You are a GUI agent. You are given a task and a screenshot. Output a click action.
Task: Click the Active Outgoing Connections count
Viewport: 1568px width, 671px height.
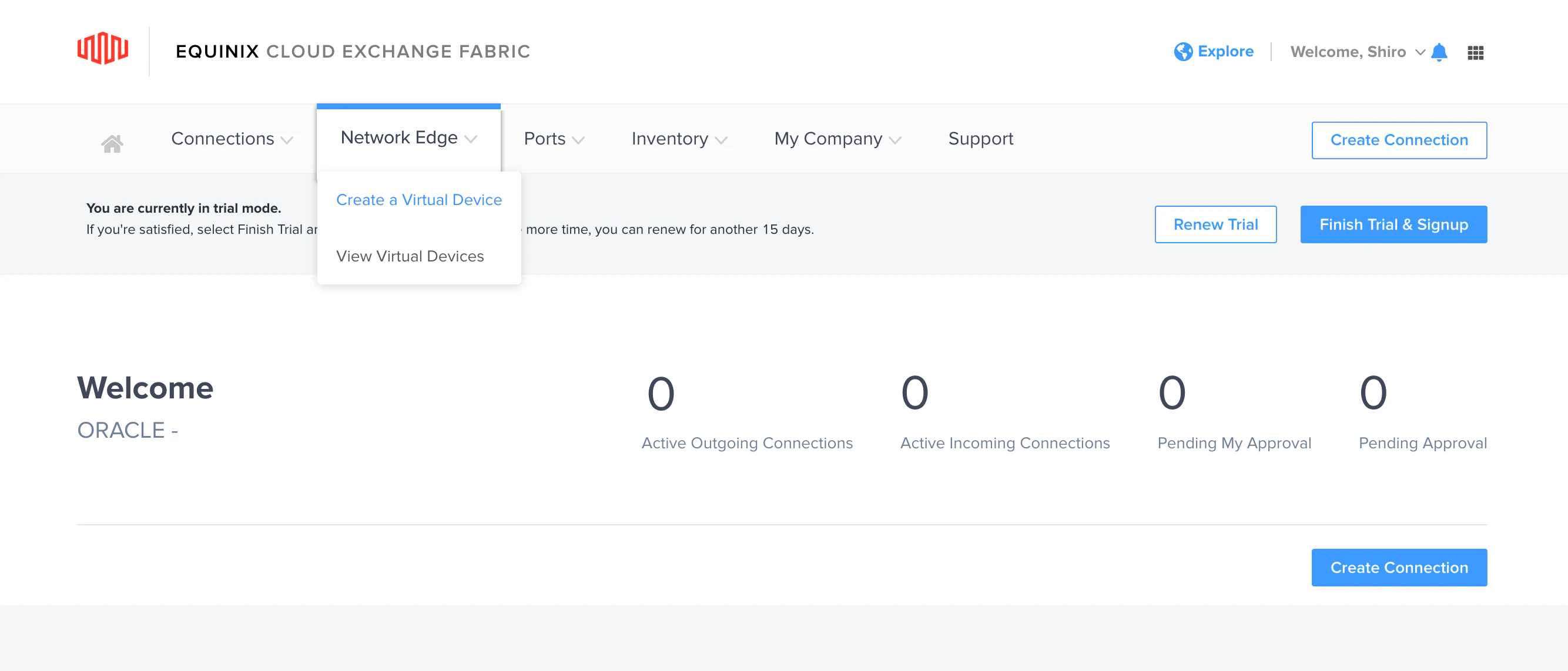pyautogui.click(x=661, y=394)
